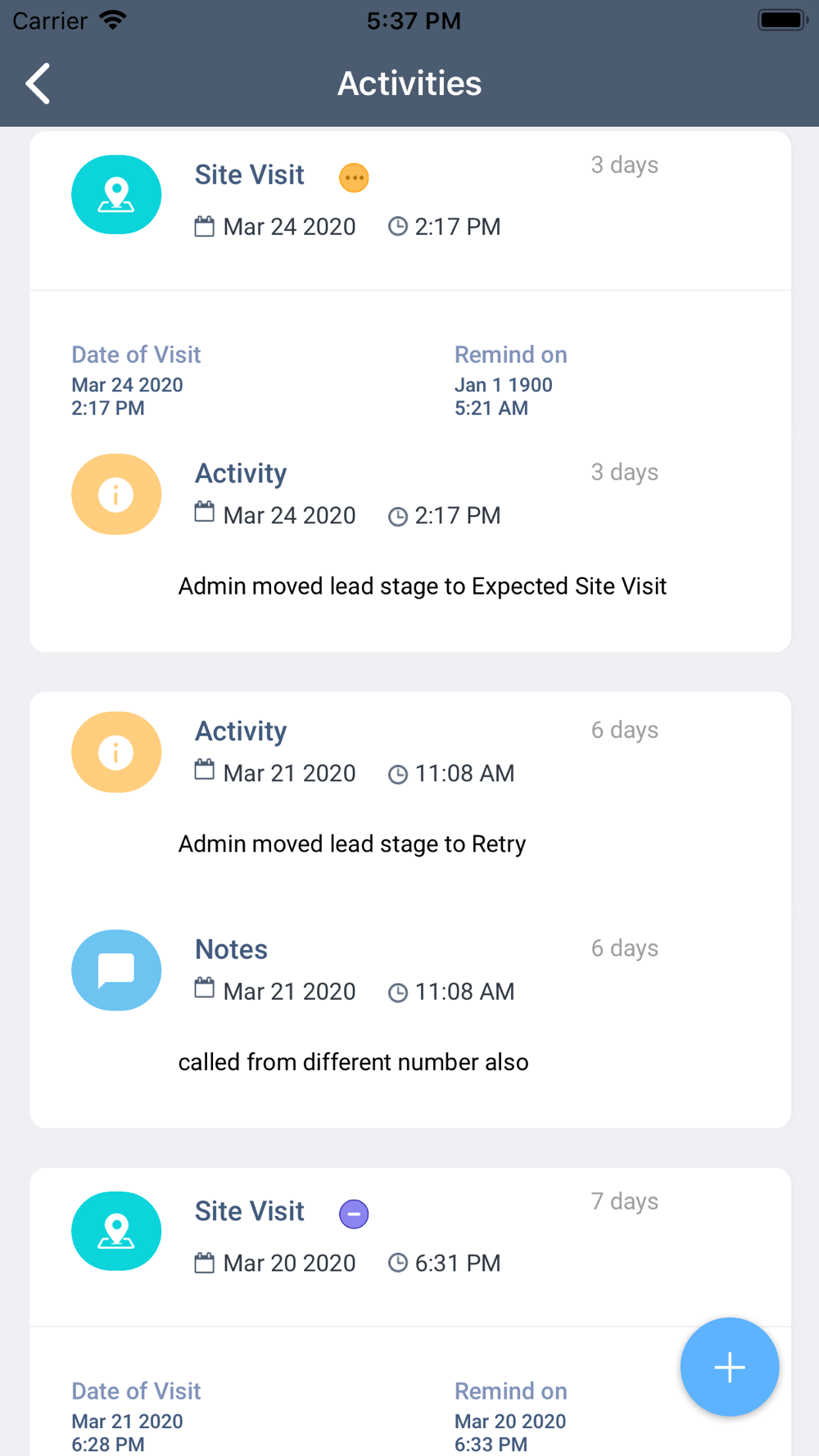The width and height of the screenshot is (819, 1456).
Task: Tap the teal Site Visit icon for Mar 24
Action: click(x=116, y=195)
